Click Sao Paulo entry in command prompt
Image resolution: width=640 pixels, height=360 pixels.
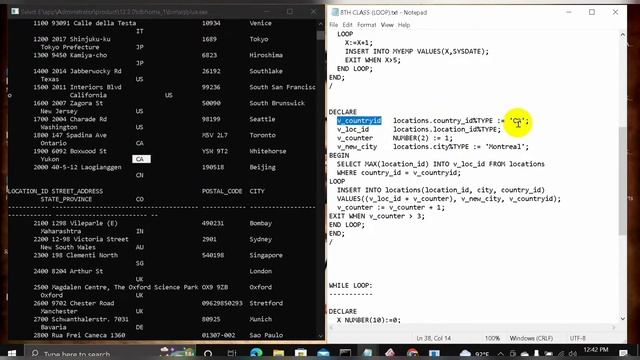tap(266, 335)
